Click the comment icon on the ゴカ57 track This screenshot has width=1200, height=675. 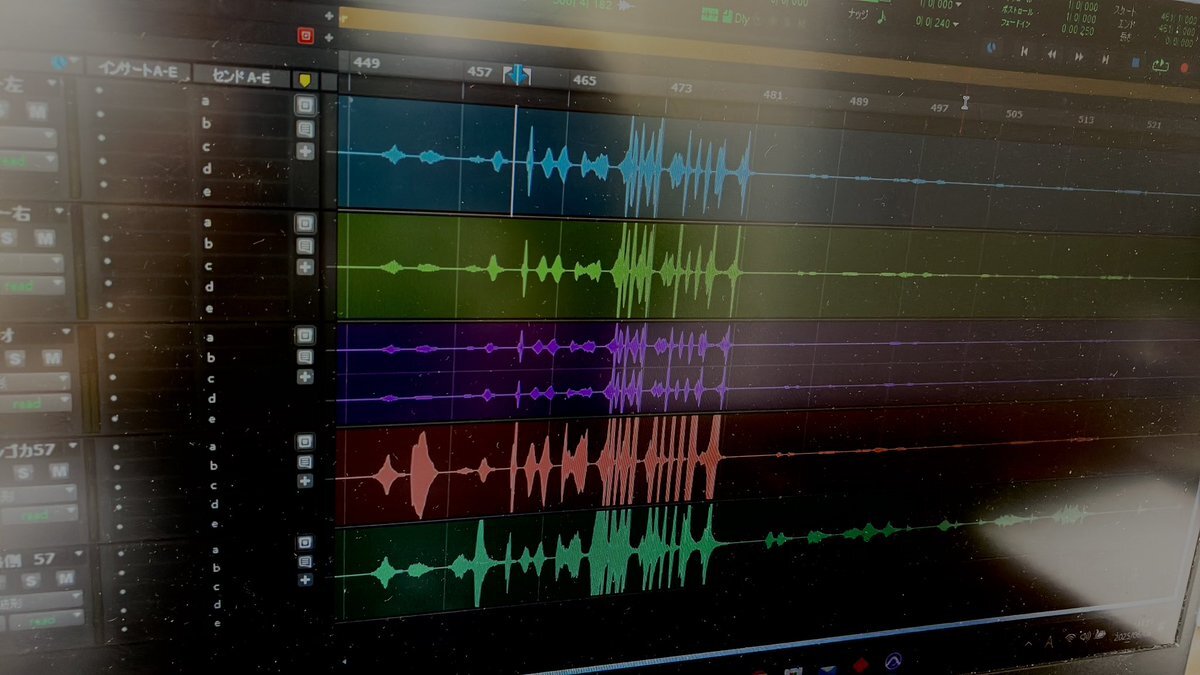click(x=305, y=461)
